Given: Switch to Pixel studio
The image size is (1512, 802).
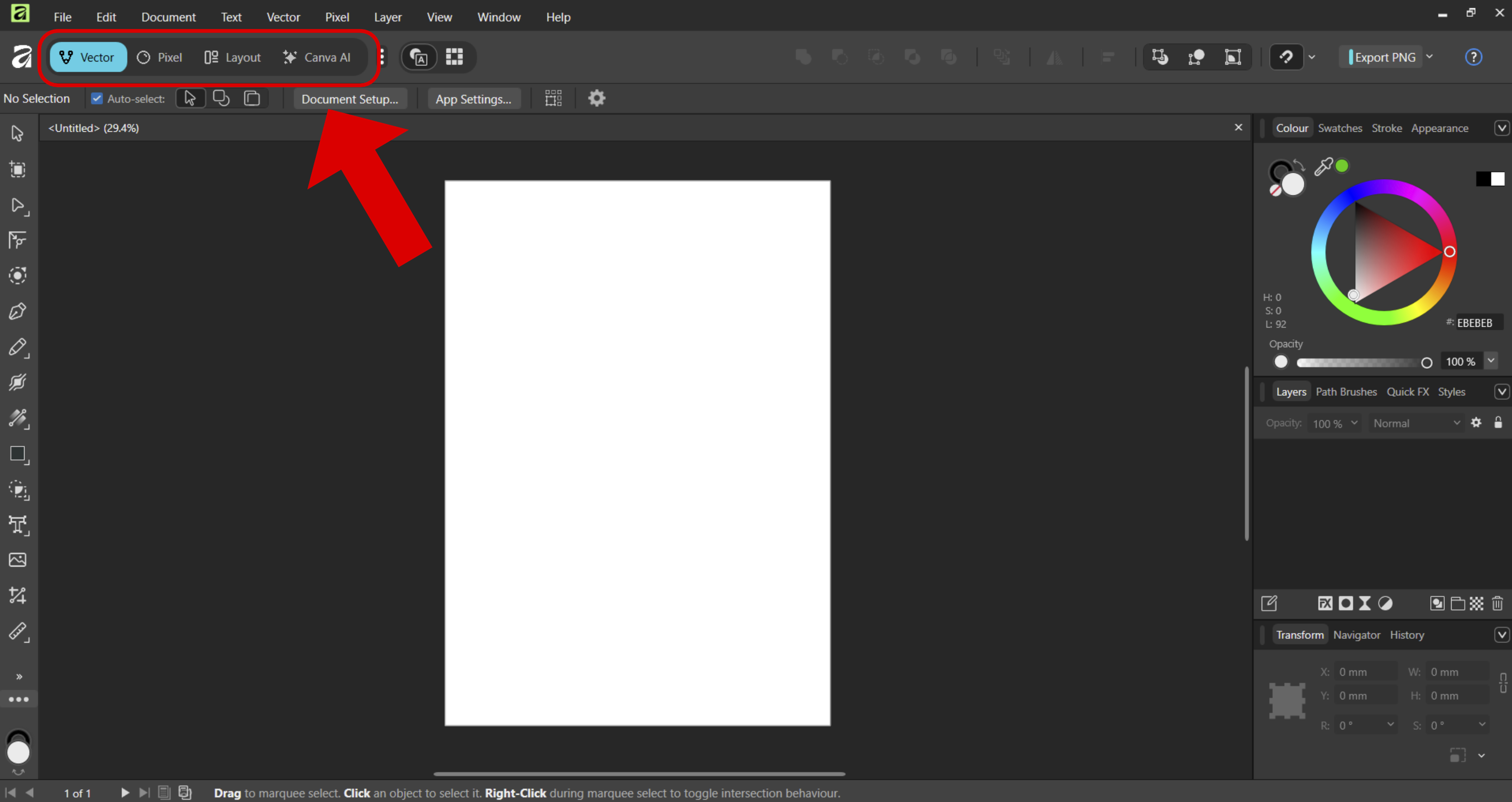Looking at the screenshot, I should pos(159,57).
